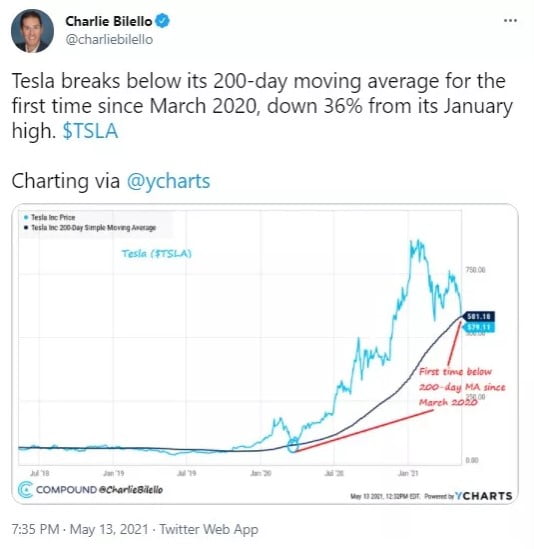This screenshot has height=549, width=534.
Task: Open the @charliebilello handle link
Action: click(x=109, y=40)
